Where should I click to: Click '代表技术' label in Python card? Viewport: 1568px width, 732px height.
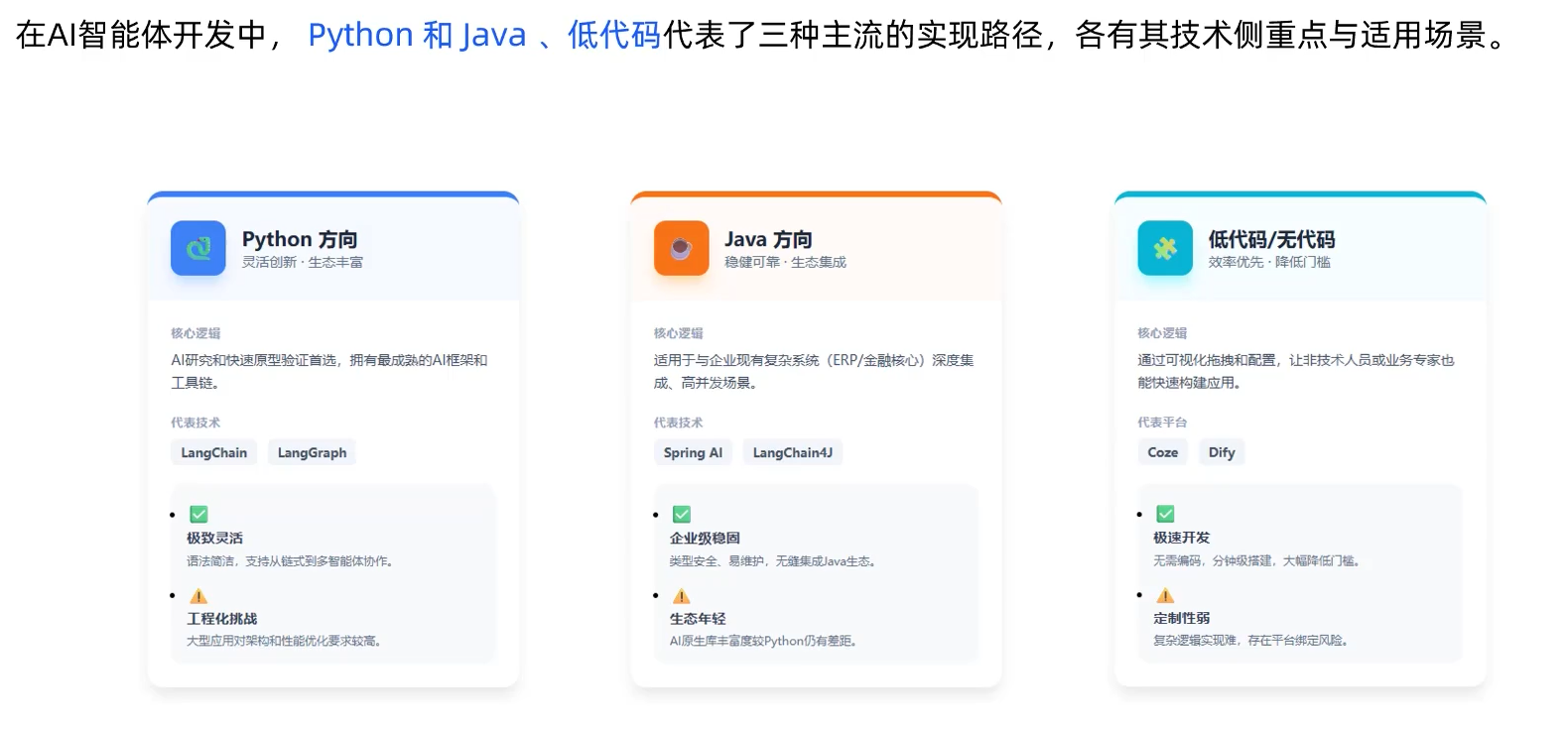coord(196,423)
